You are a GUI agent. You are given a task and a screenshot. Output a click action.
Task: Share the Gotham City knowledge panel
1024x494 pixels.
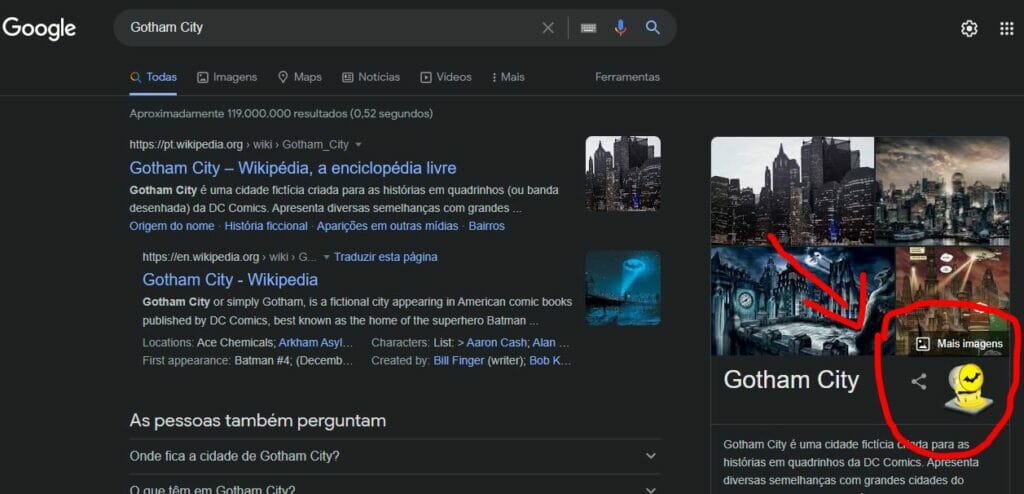pyautogui.click(x=919, y=381)
